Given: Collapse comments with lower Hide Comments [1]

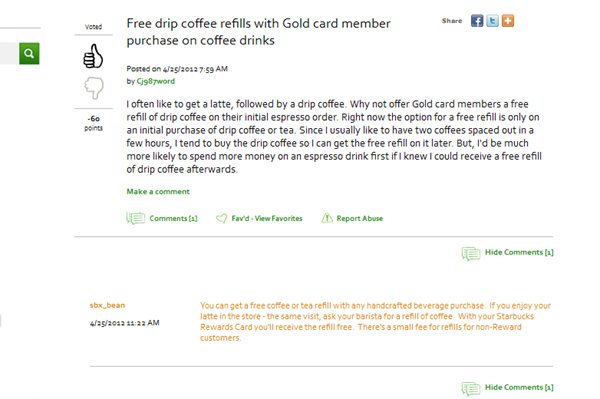Looking at the screenshot, I should [x=519, y=387].
